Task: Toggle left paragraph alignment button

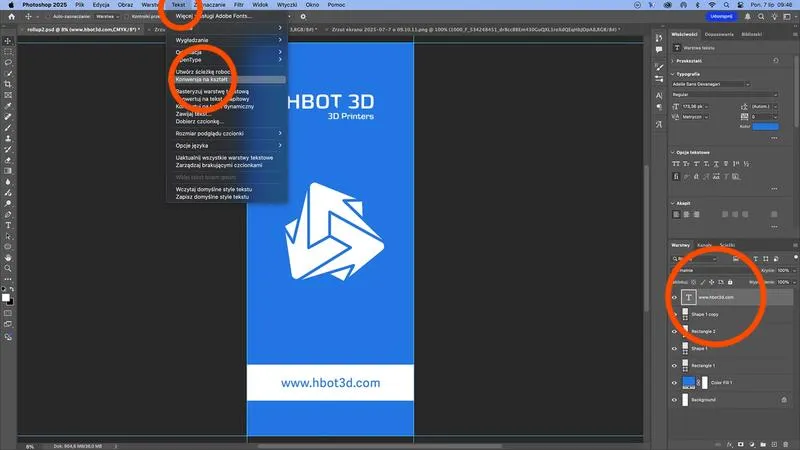Action: click(677, 214)
